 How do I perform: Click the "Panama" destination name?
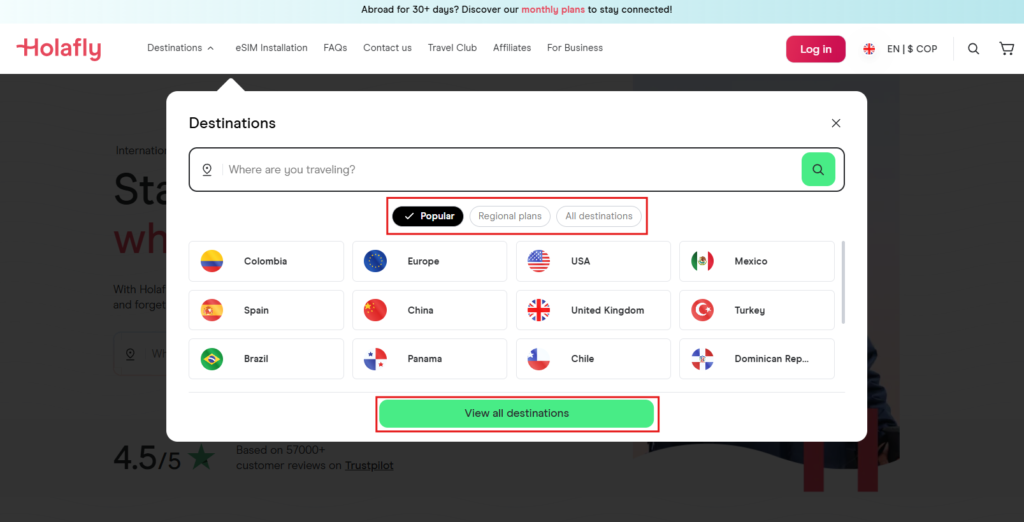(424, 359)
